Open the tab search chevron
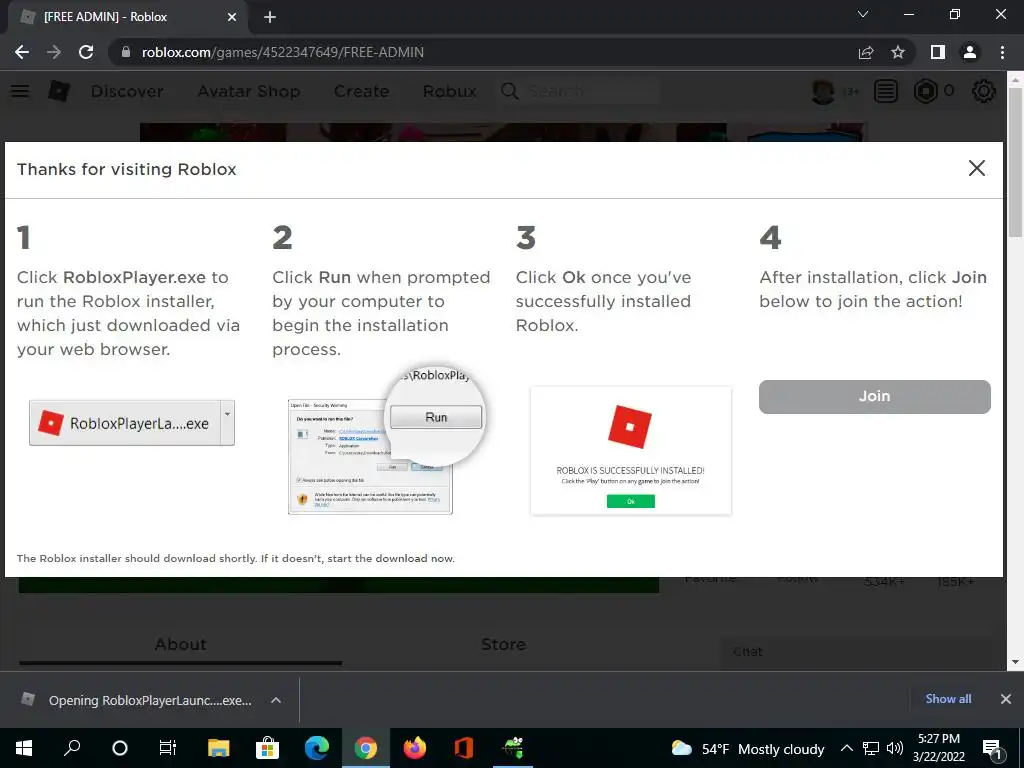 863,14
